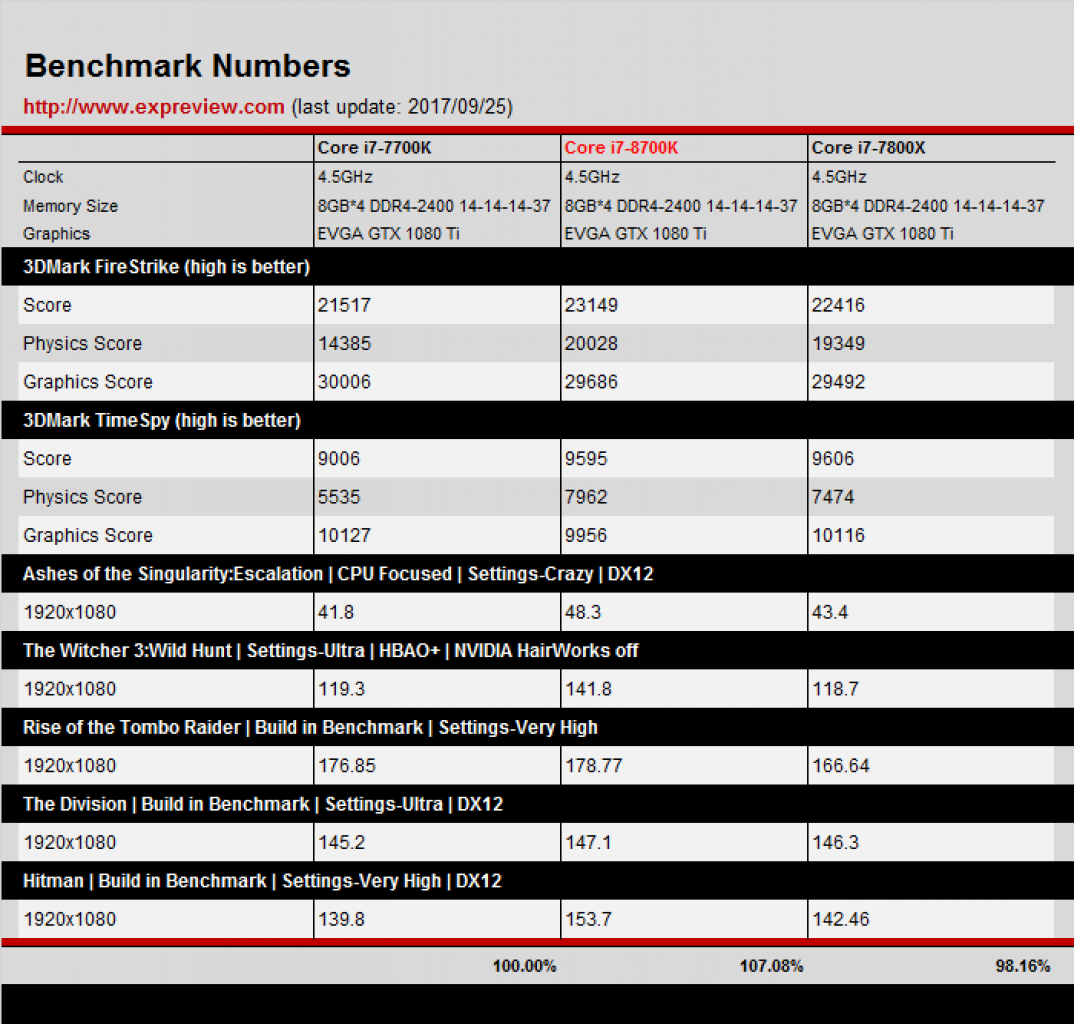Image resolution: width=1074 pixels, height=1024 pixels.
Task: Click Physics Score value 14385
Action: coord(344,343)
